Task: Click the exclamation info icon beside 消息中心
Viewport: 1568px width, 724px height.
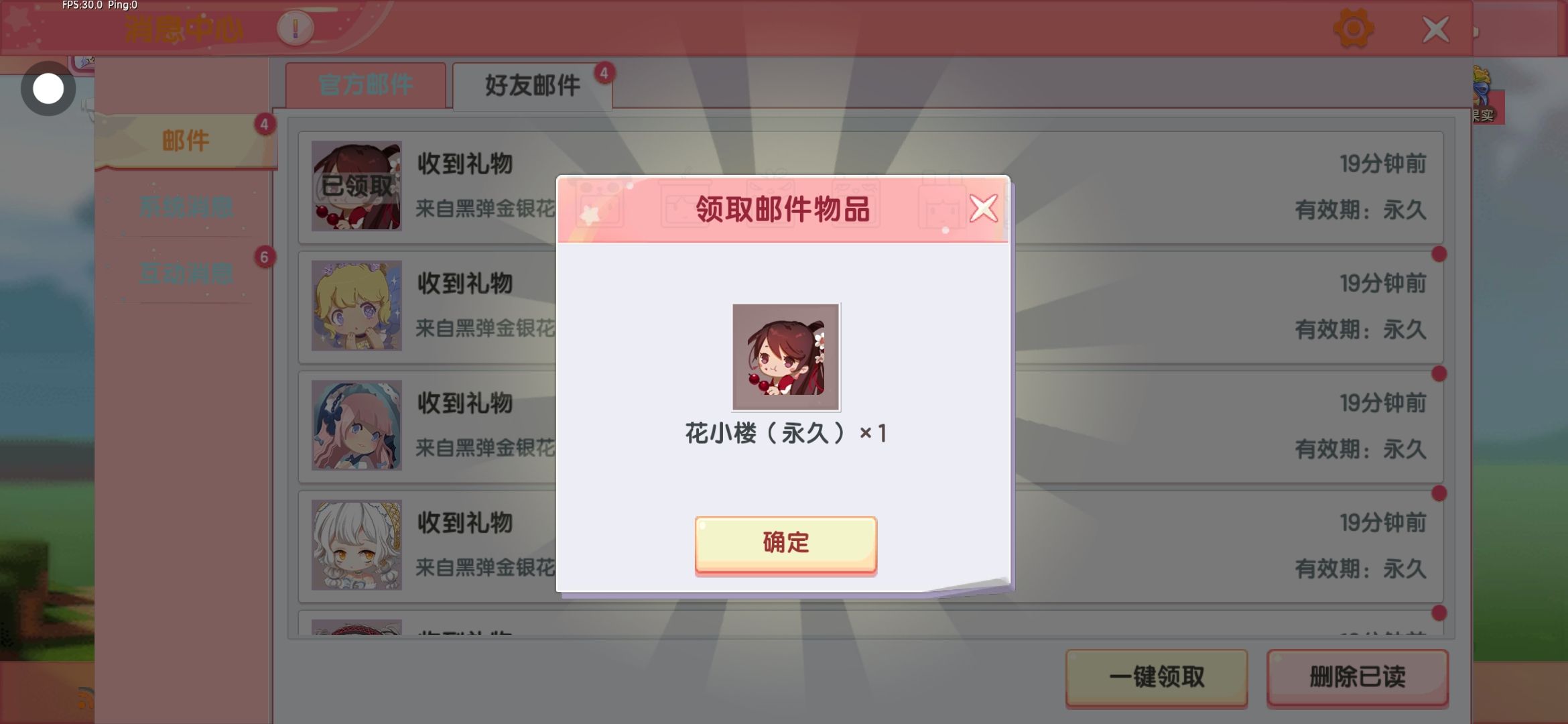Action: click(x=295, y=28)
